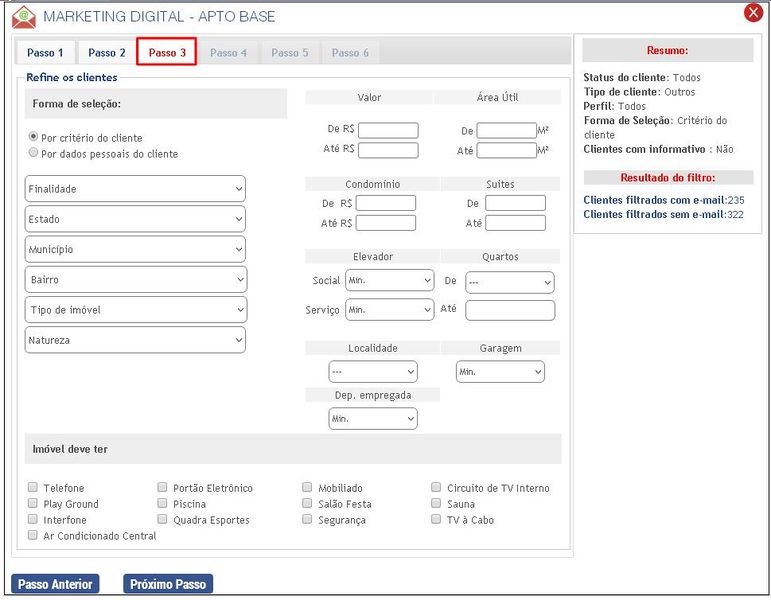Viewport: 771px width, 600px height.
Task: Select 'Por critério do cliente' radio option
Action: tap(34, 137)
